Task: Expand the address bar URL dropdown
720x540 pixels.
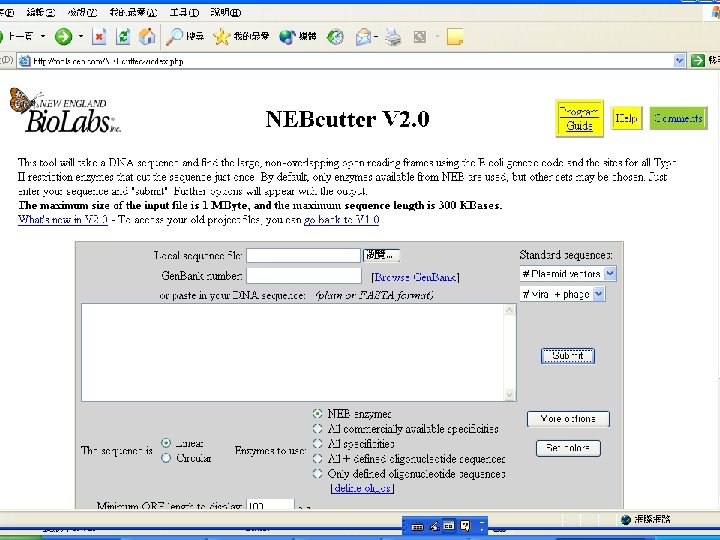Action: point(679,60)
